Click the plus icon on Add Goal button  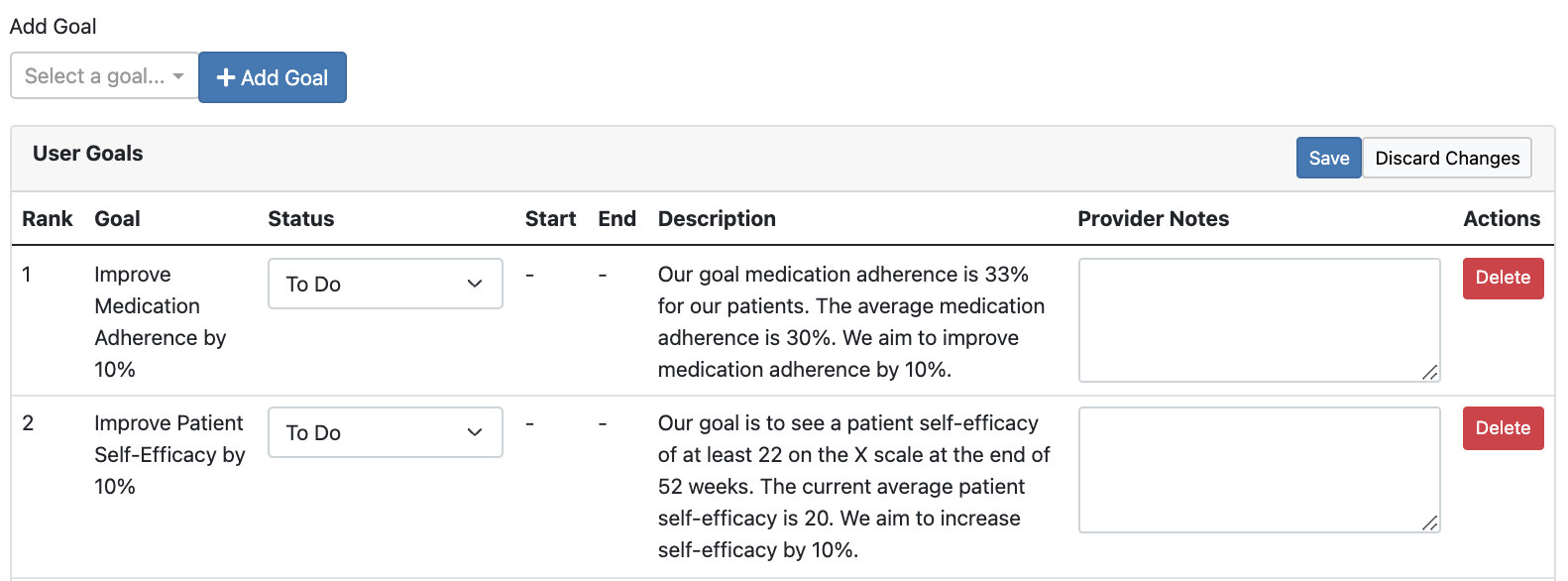[225, 77]
